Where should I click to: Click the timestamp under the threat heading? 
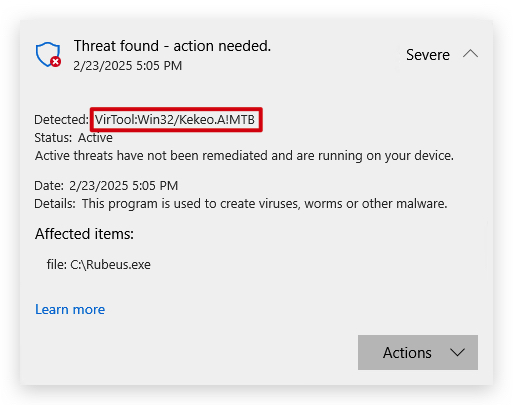(x=128, y=66)
